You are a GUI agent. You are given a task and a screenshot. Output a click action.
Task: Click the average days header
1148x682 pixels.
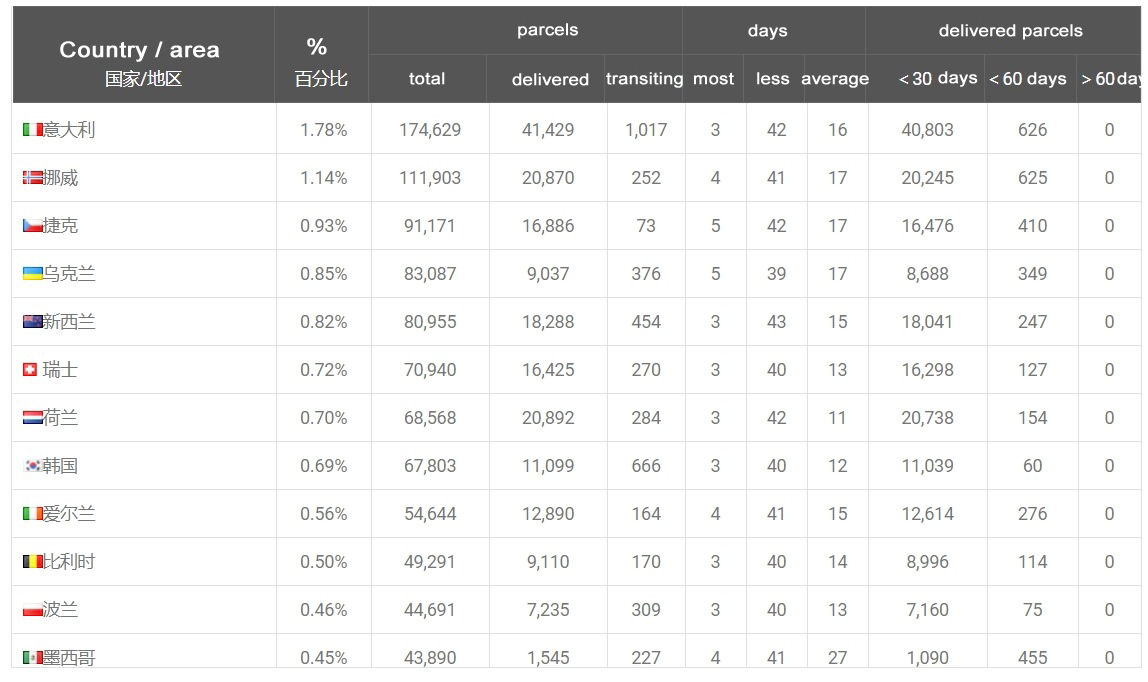[x=835, y=78]
